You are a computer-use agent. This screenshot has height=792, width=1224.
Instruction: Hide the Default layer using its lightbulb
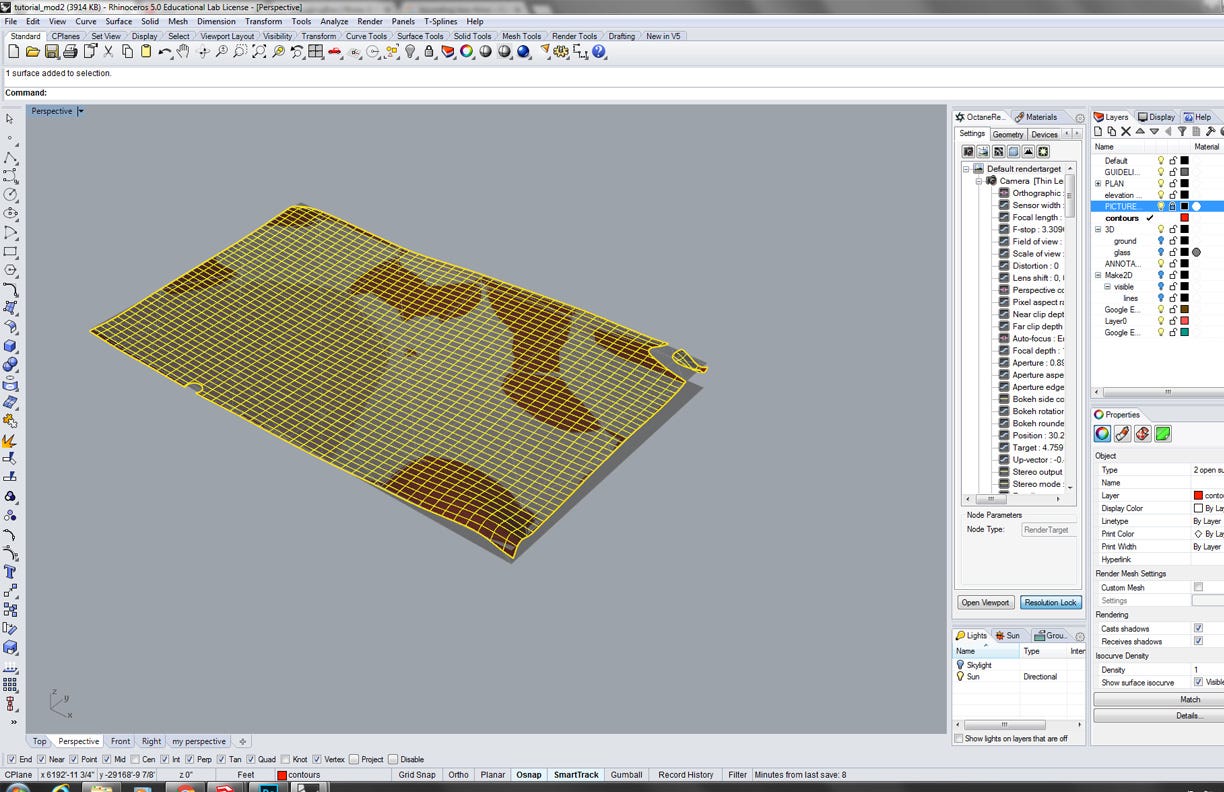tap(1161, 160)
